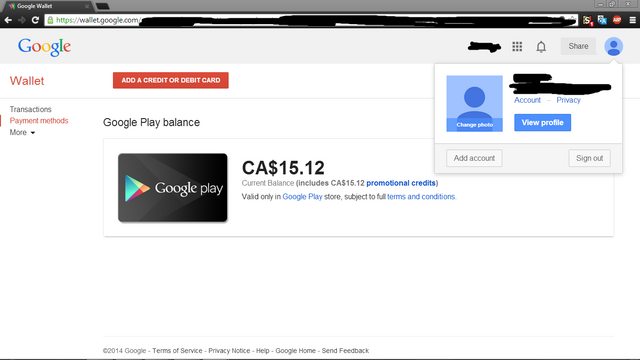The width and height of the screenshot is (640, 360).
Task: Click the View profile button
Action: click(542, 122)
